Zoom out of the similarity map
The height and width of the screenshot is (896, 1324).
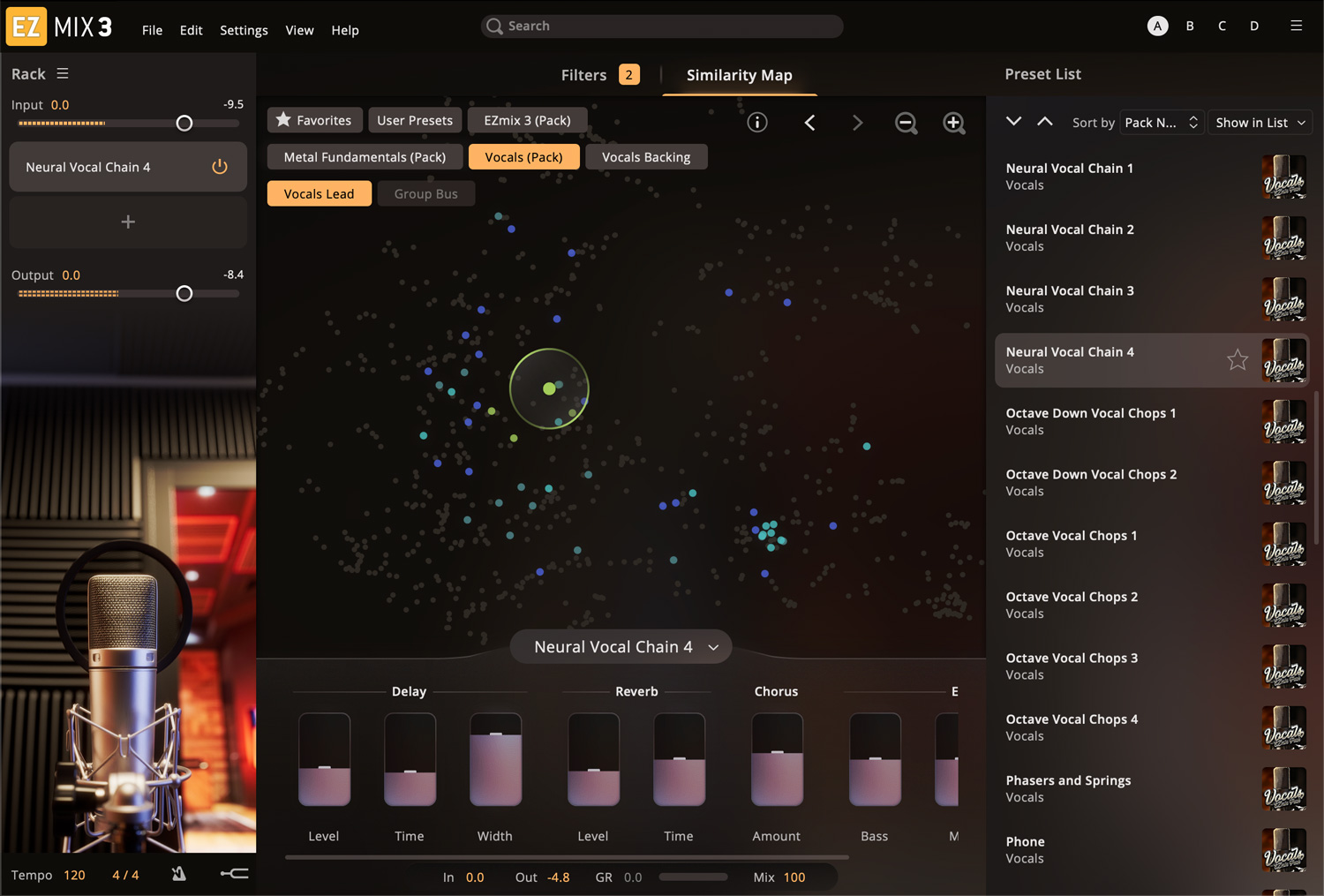(906, 123)
